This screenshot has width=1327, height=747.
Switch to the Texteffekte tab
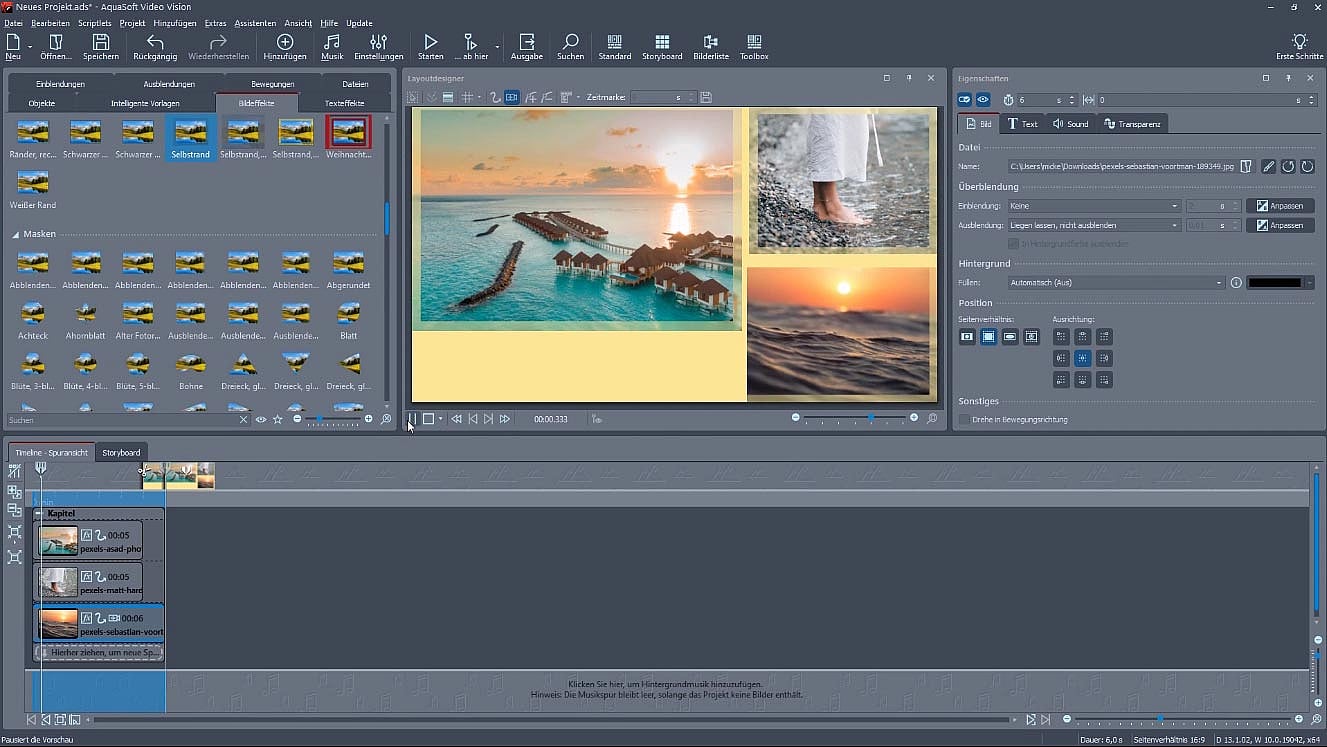[345, 103]
